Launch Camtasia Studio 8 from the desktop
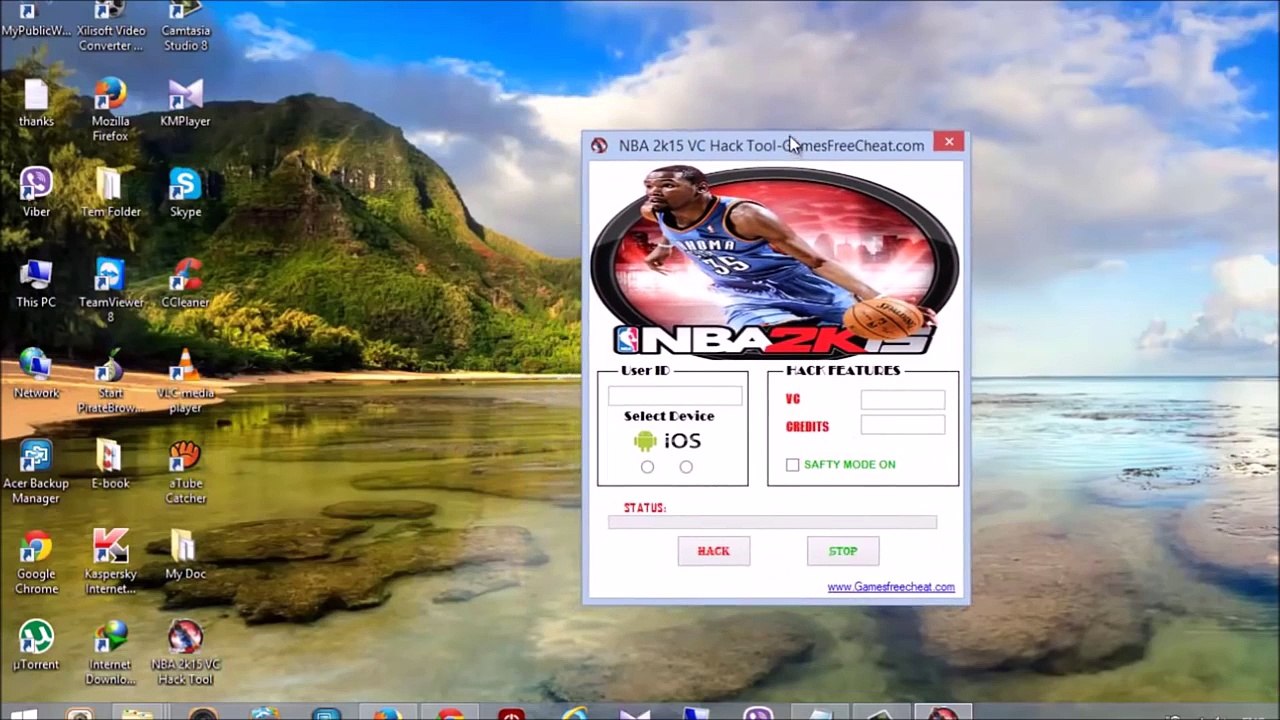The height and width of the screenshot is (720, 1280). pyautogui.click(x=185, y=27)
